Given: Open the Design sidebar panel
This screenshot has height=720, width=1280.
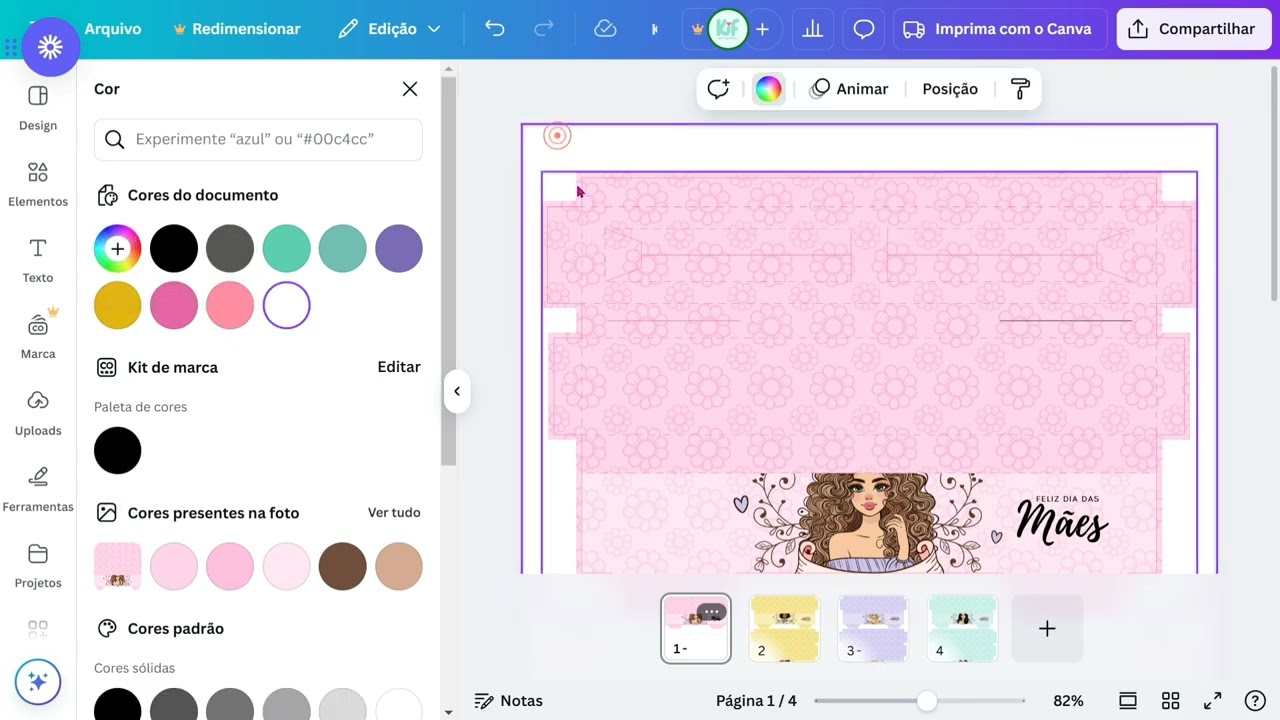Looking at the screenshot, I should tap(38, 109).
